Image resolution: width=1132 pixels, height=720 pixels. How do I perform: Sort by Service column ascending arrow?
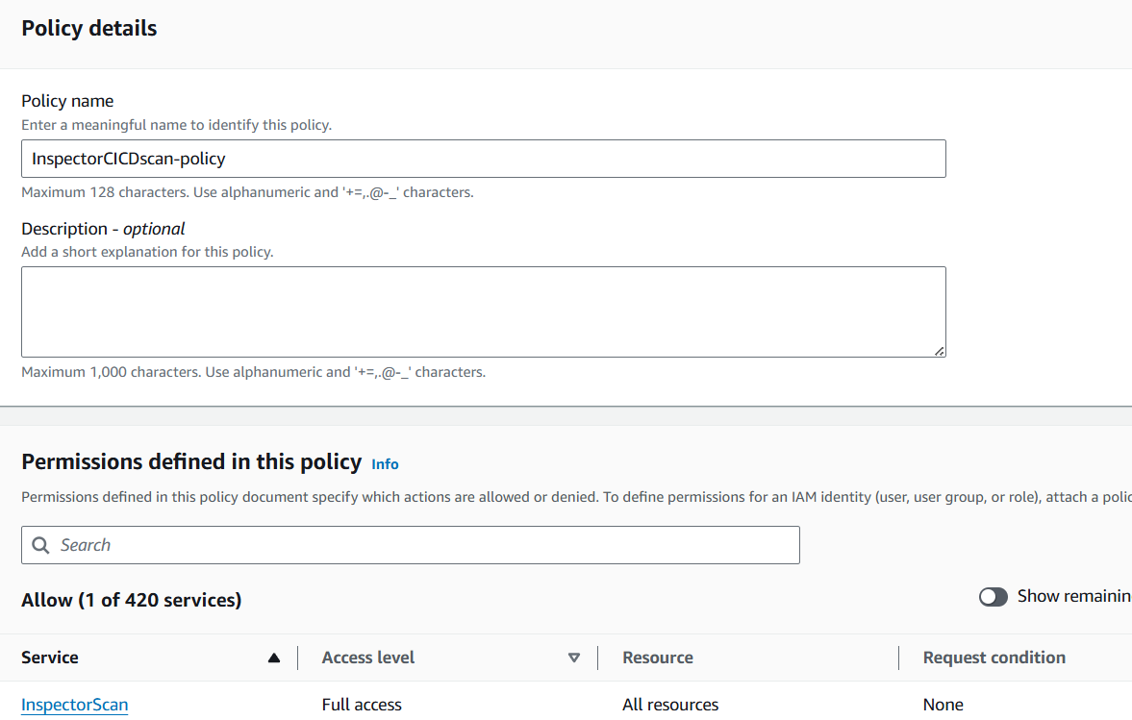[x=274, y=658]
